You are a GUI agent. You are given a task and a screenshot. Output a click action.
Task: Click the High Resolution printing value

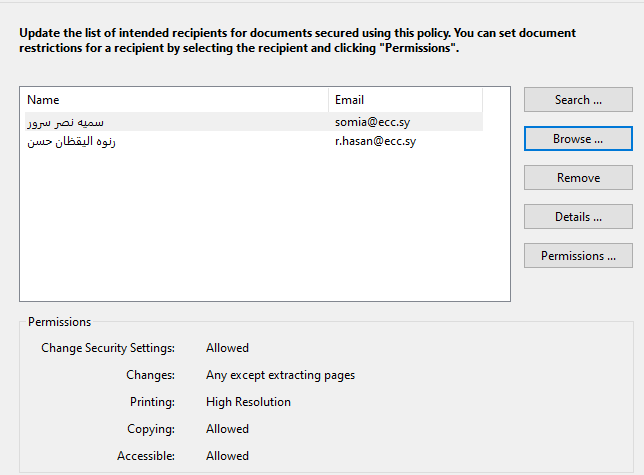coord(248,402)
